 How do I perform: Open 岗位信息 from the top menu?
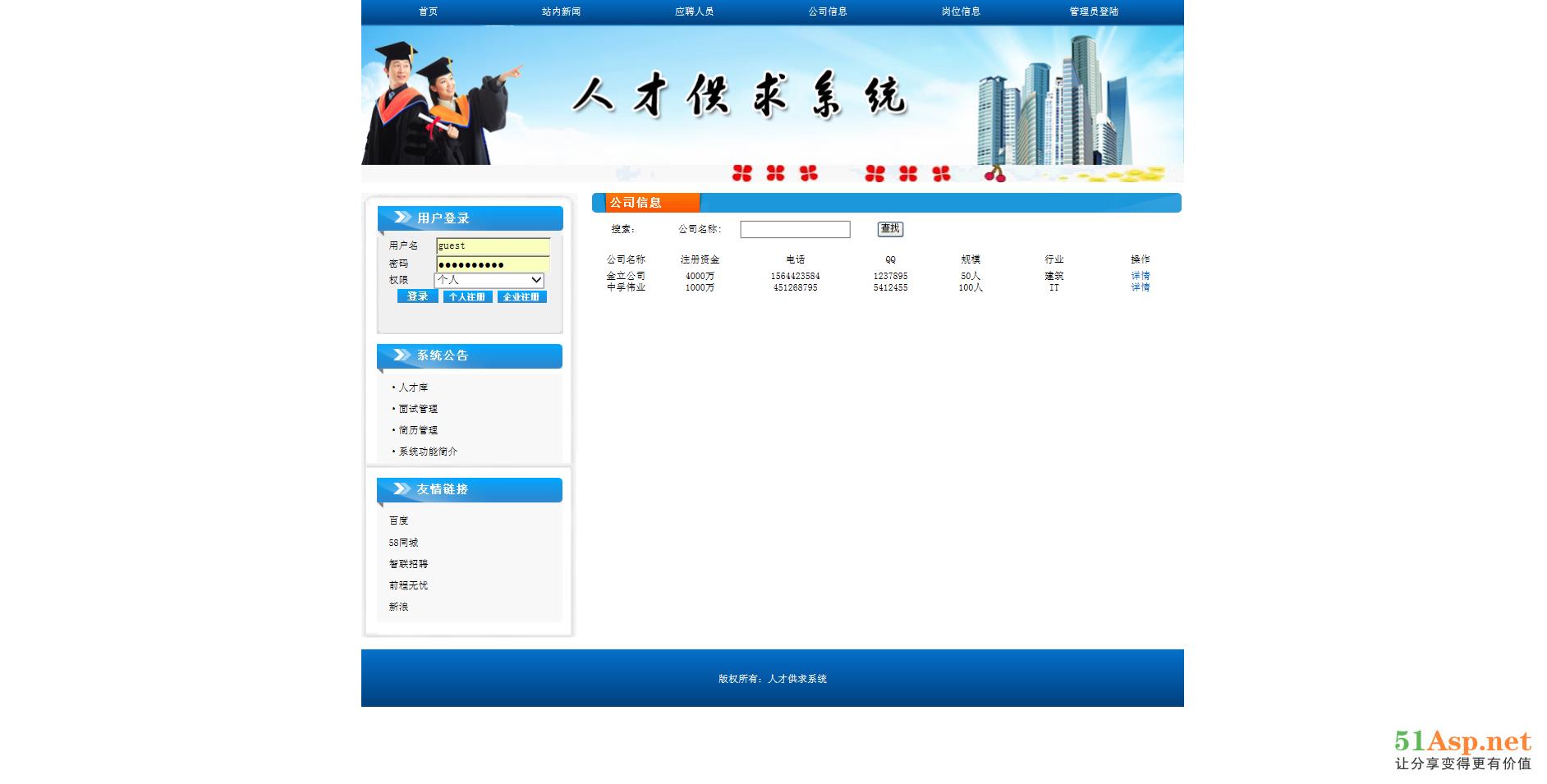click(x=961, y=11)
